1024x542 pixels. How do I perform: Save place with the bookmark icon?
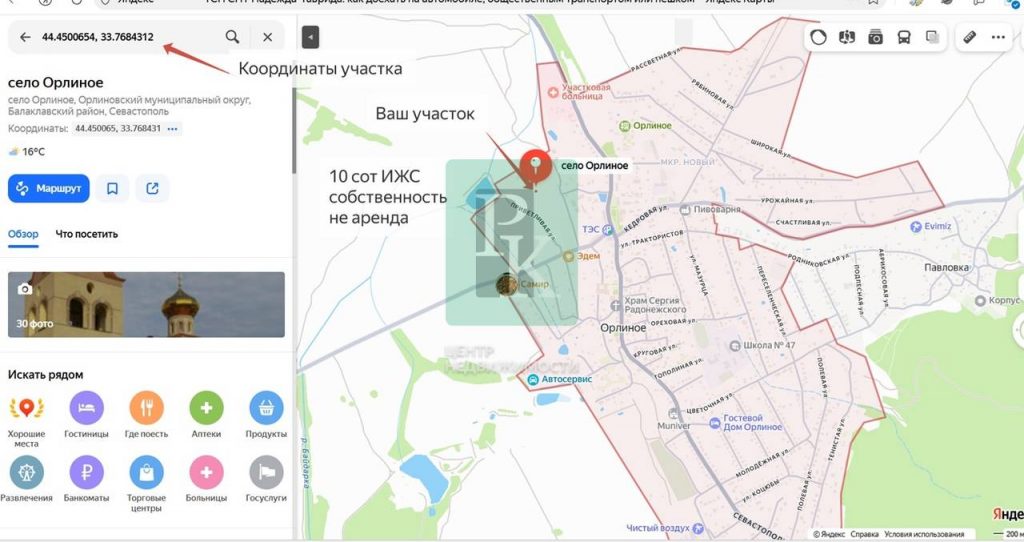(x=113, y=188)
